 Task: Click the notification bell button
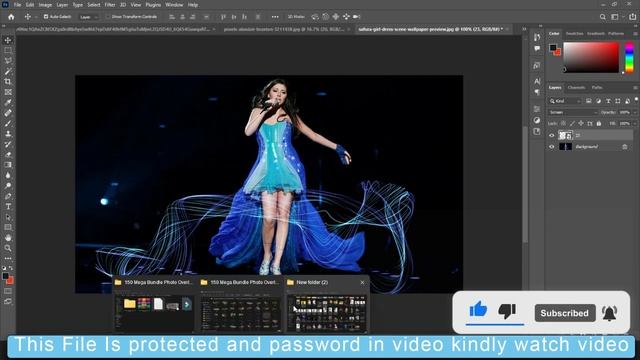[610, 313]
